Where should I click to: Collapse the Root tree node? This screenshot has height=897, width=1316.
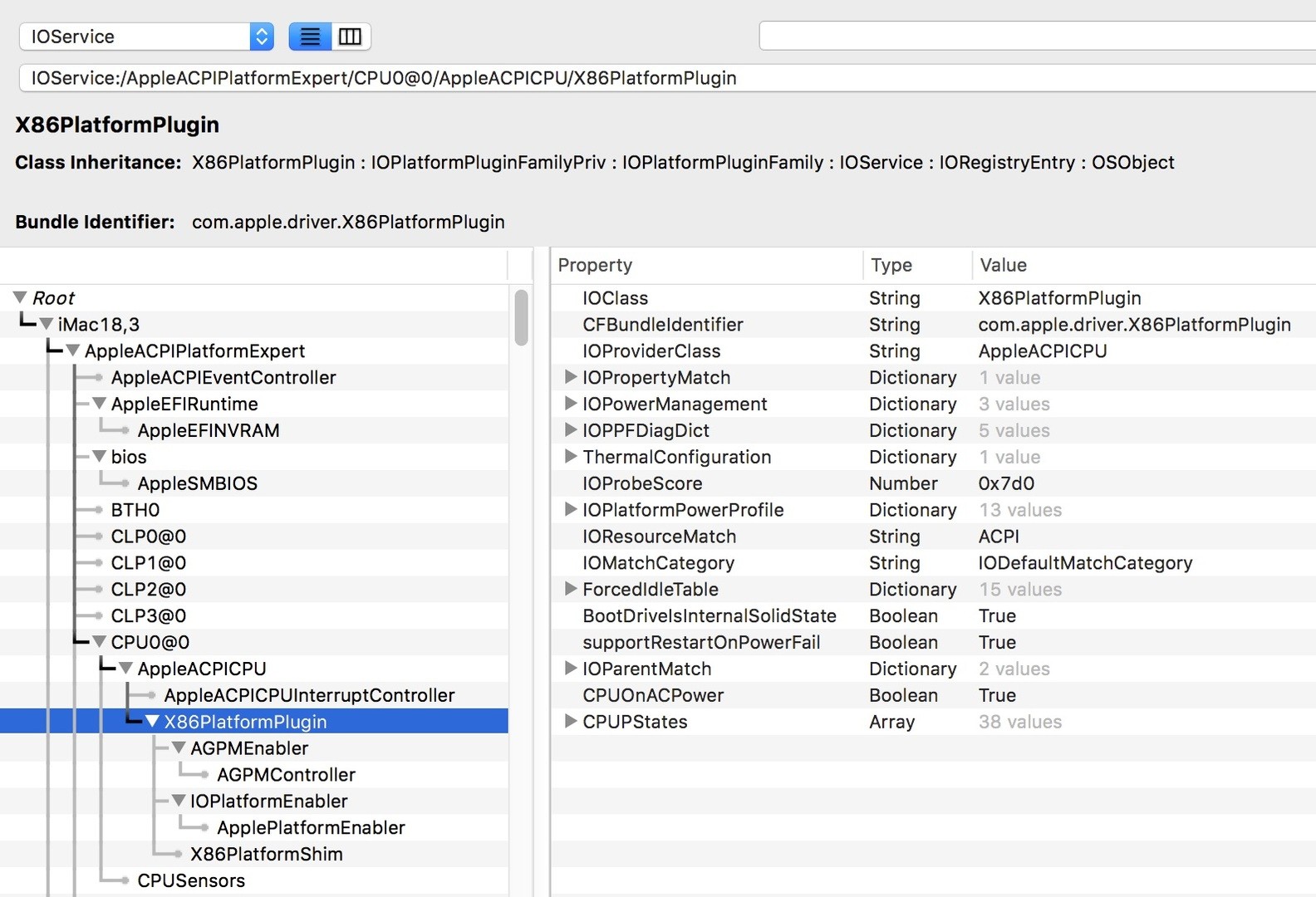20,297
